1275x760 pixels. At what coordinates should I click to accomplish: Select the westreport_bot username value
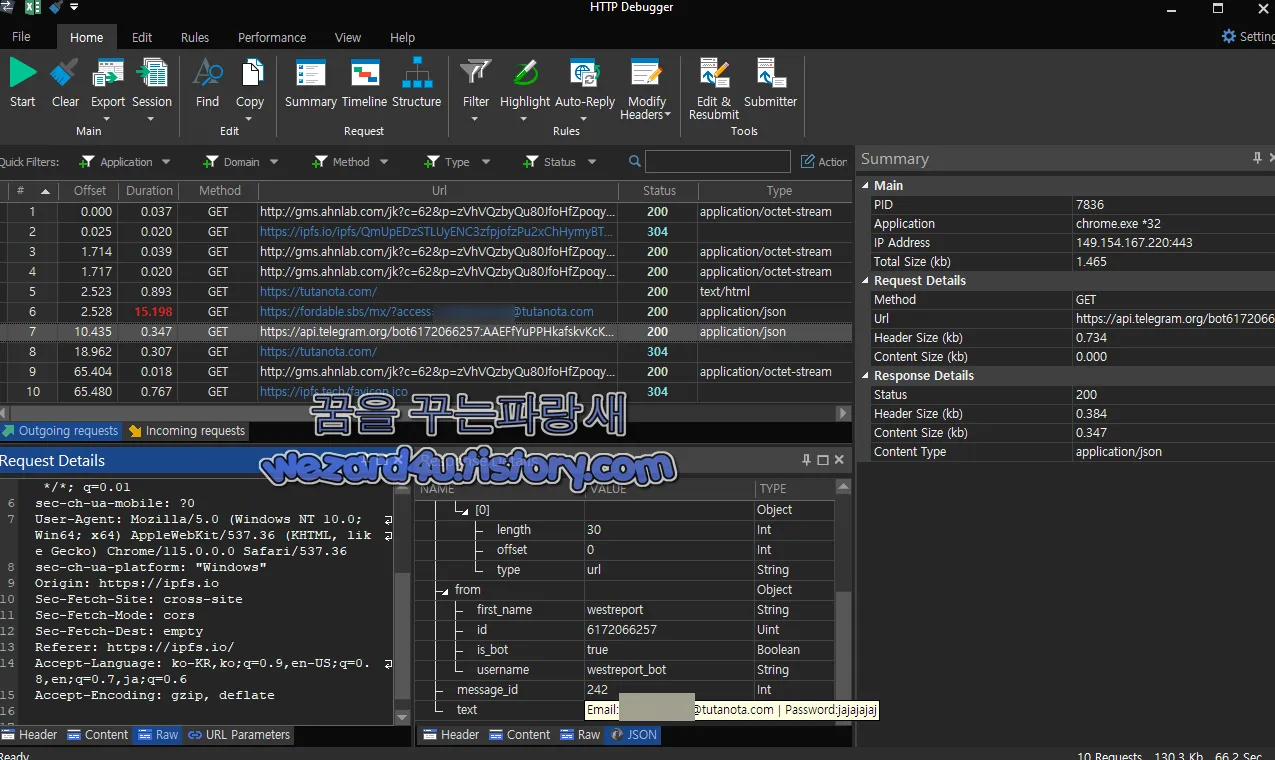click(627, 670)
